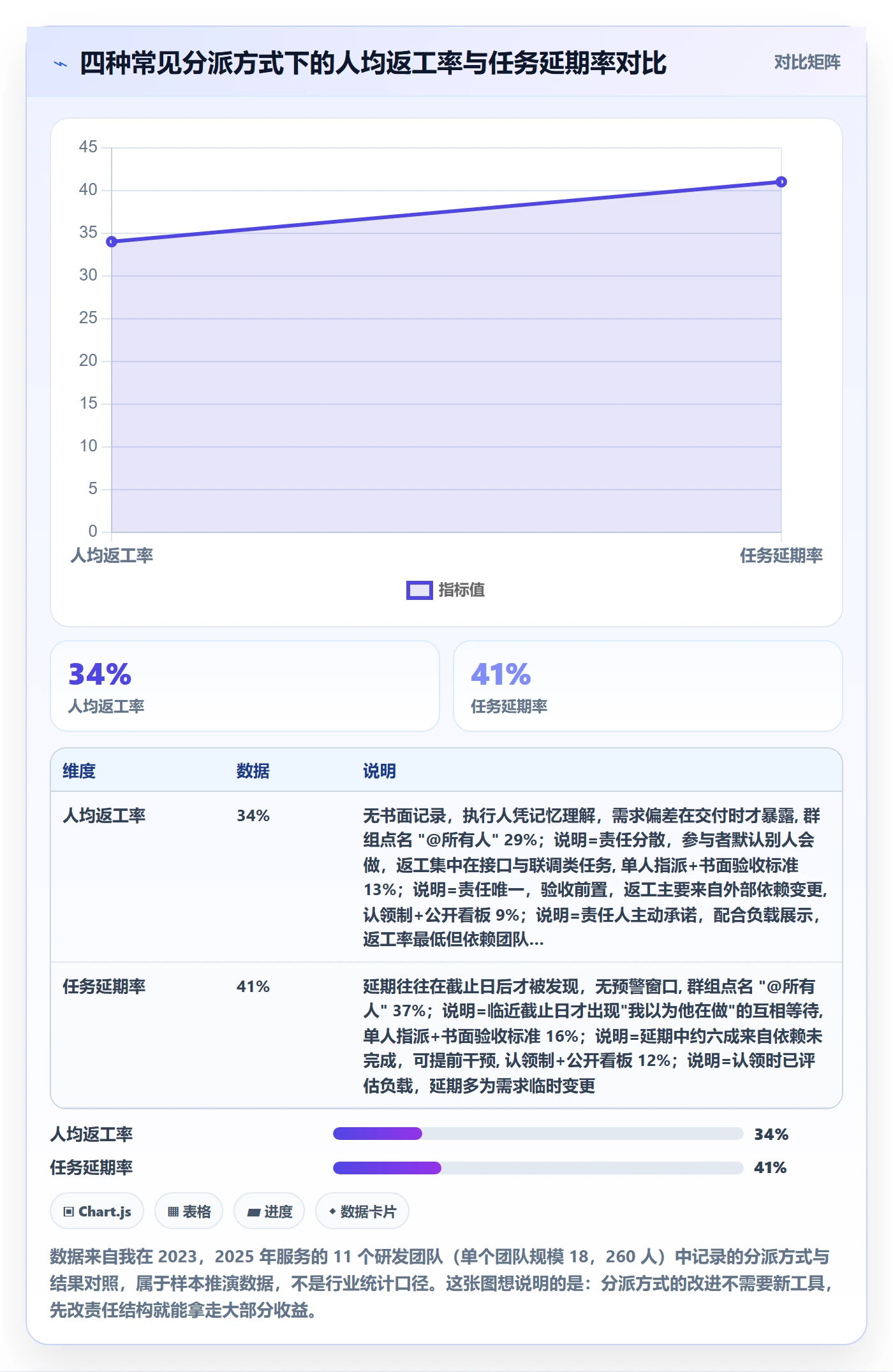Image resolution: width=893 pixels, height=1372 pixels.
Task: Click the 进度 tag chip
Action: [269, 1211]
